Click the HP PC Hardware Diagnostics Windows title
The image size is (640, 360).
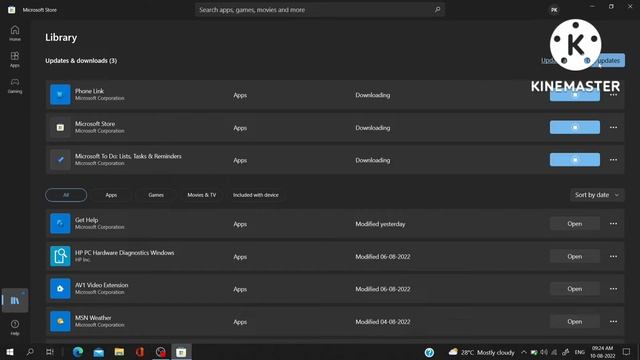point(124,253)
